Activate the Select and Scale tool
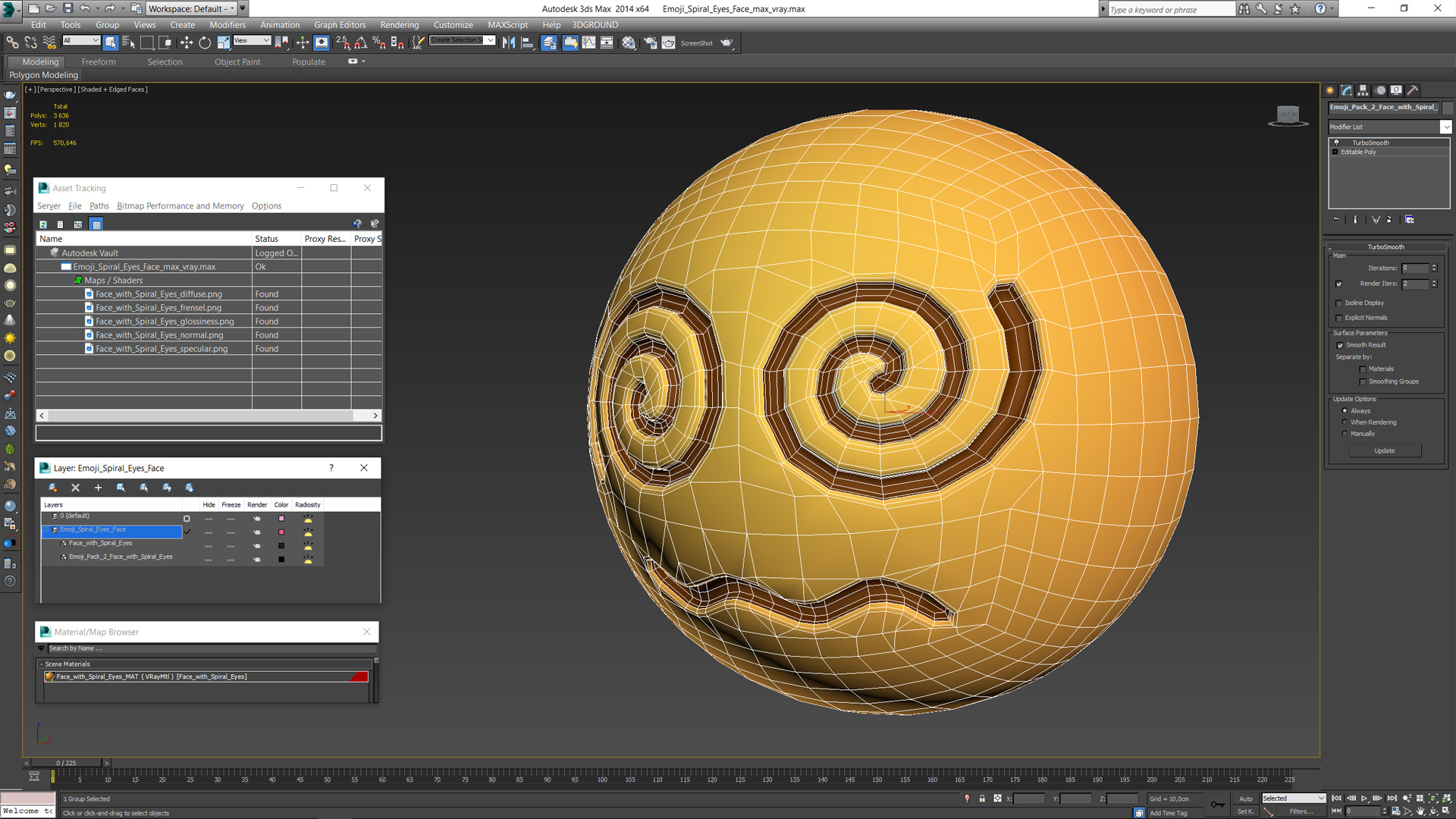Screen dimensions: 1456x819 point(224,43)
